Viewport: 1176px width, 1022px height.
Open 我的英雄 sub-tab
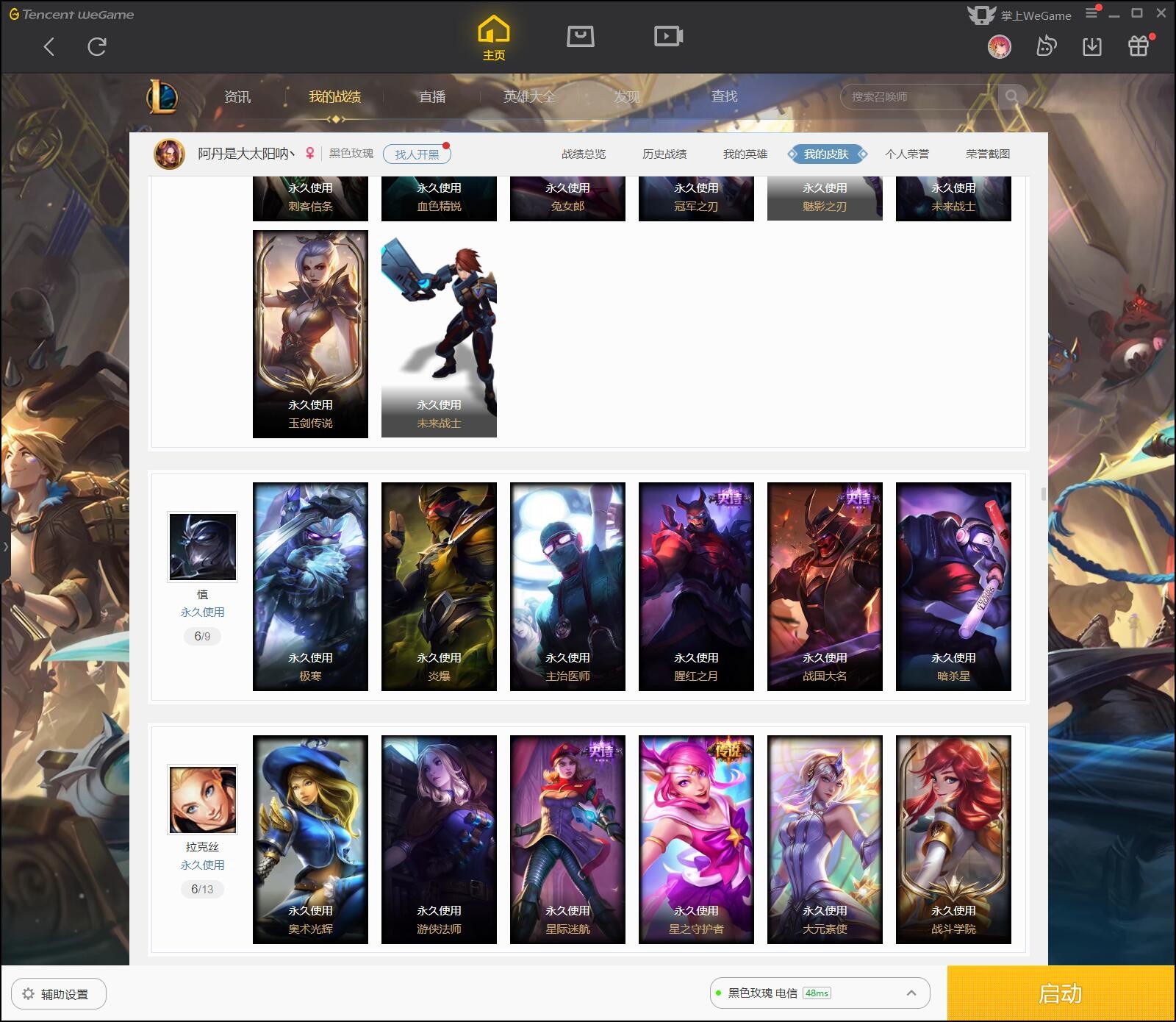coord(745,154)
